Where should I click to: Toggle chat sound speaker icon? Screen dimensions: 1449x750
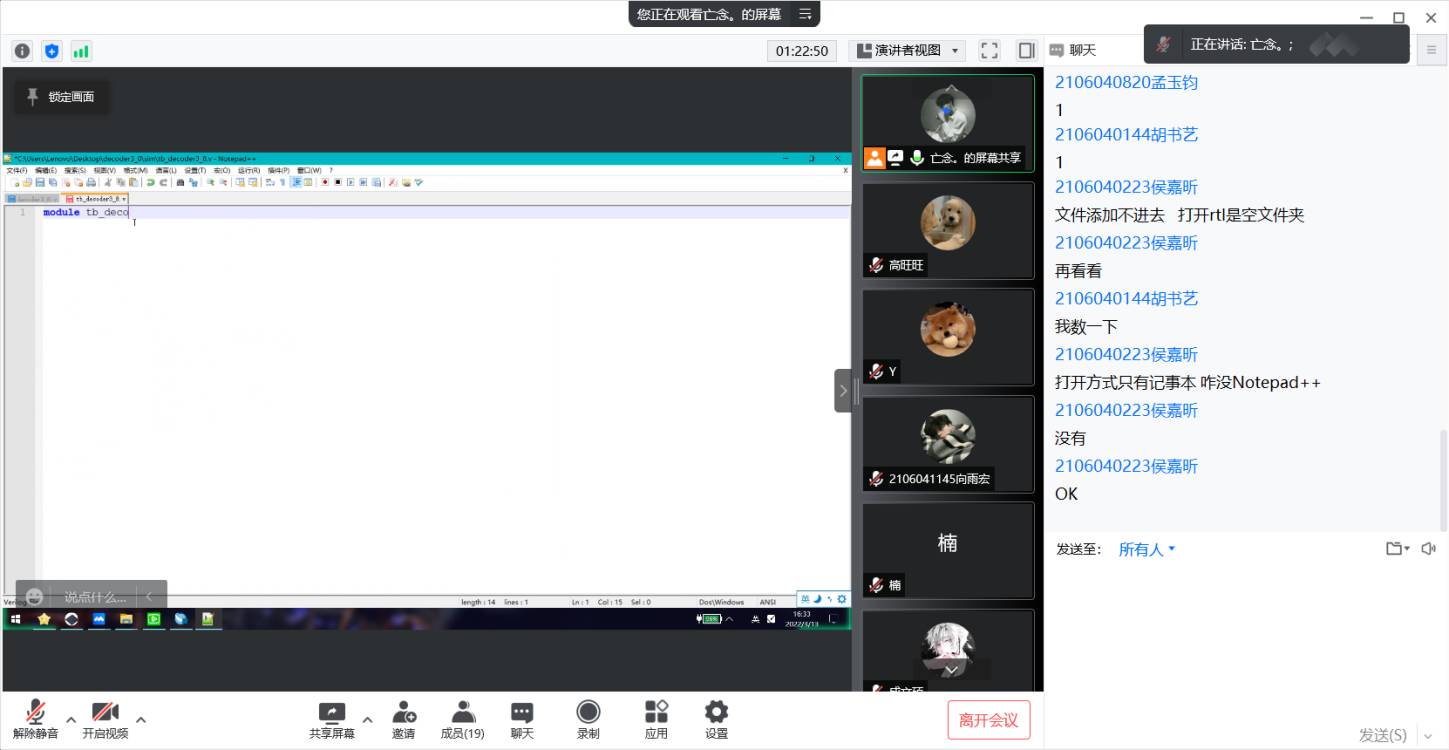click(x=1428, y=548)
